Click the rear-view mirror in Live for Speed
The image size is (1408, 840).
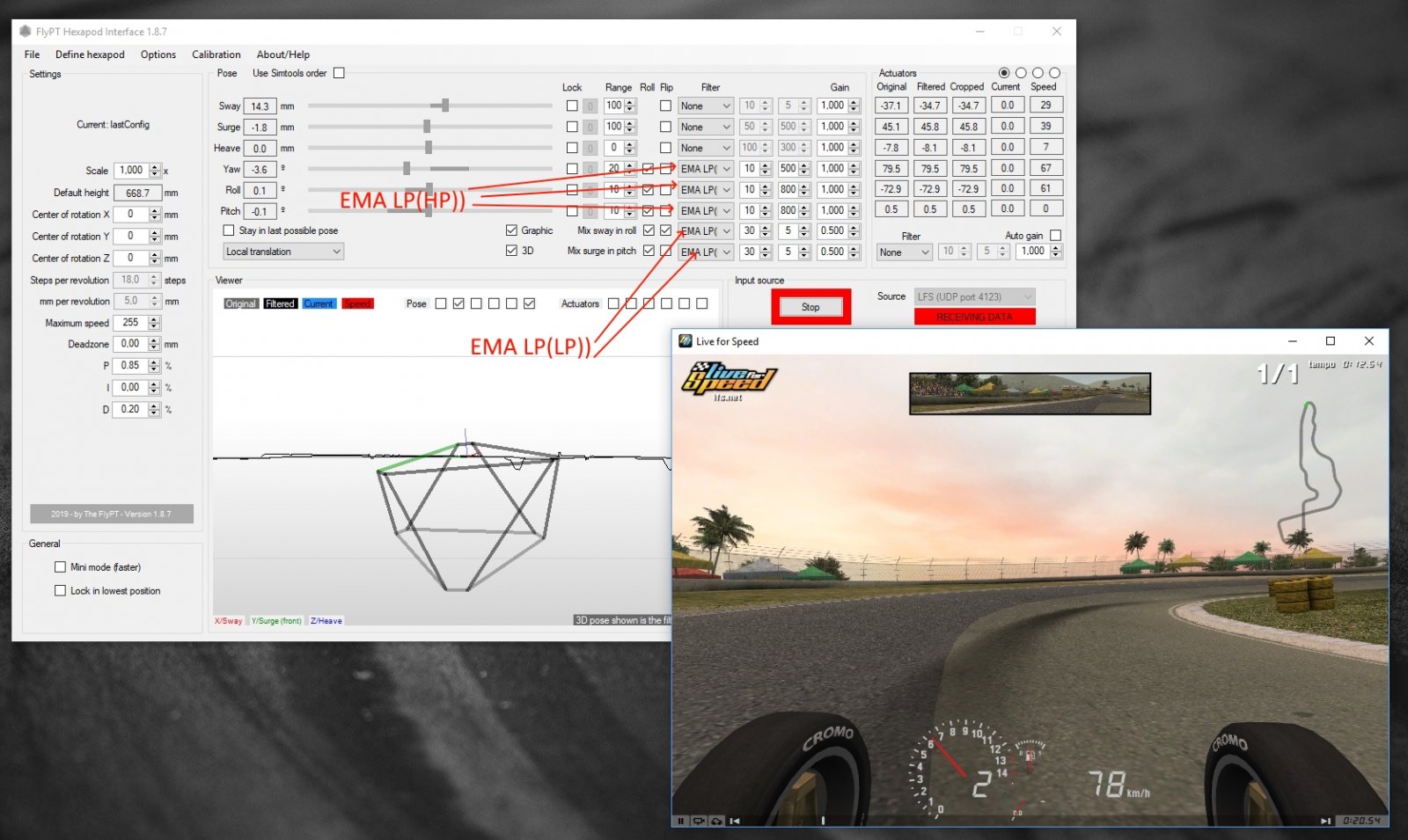coord(1030,393)
